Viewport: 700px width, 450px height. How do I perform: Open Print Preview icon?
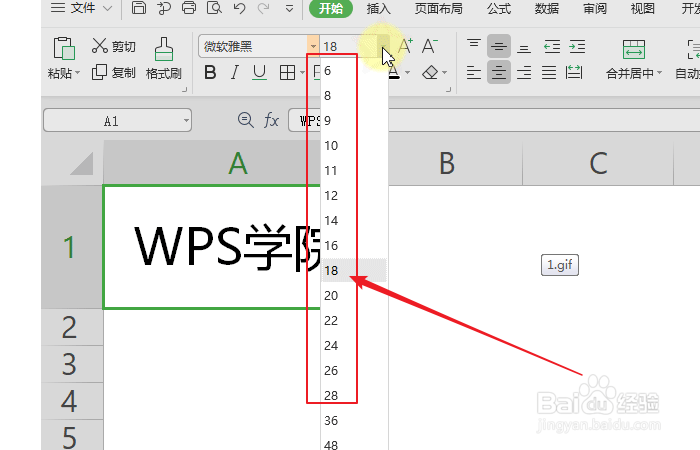(214, 8)
